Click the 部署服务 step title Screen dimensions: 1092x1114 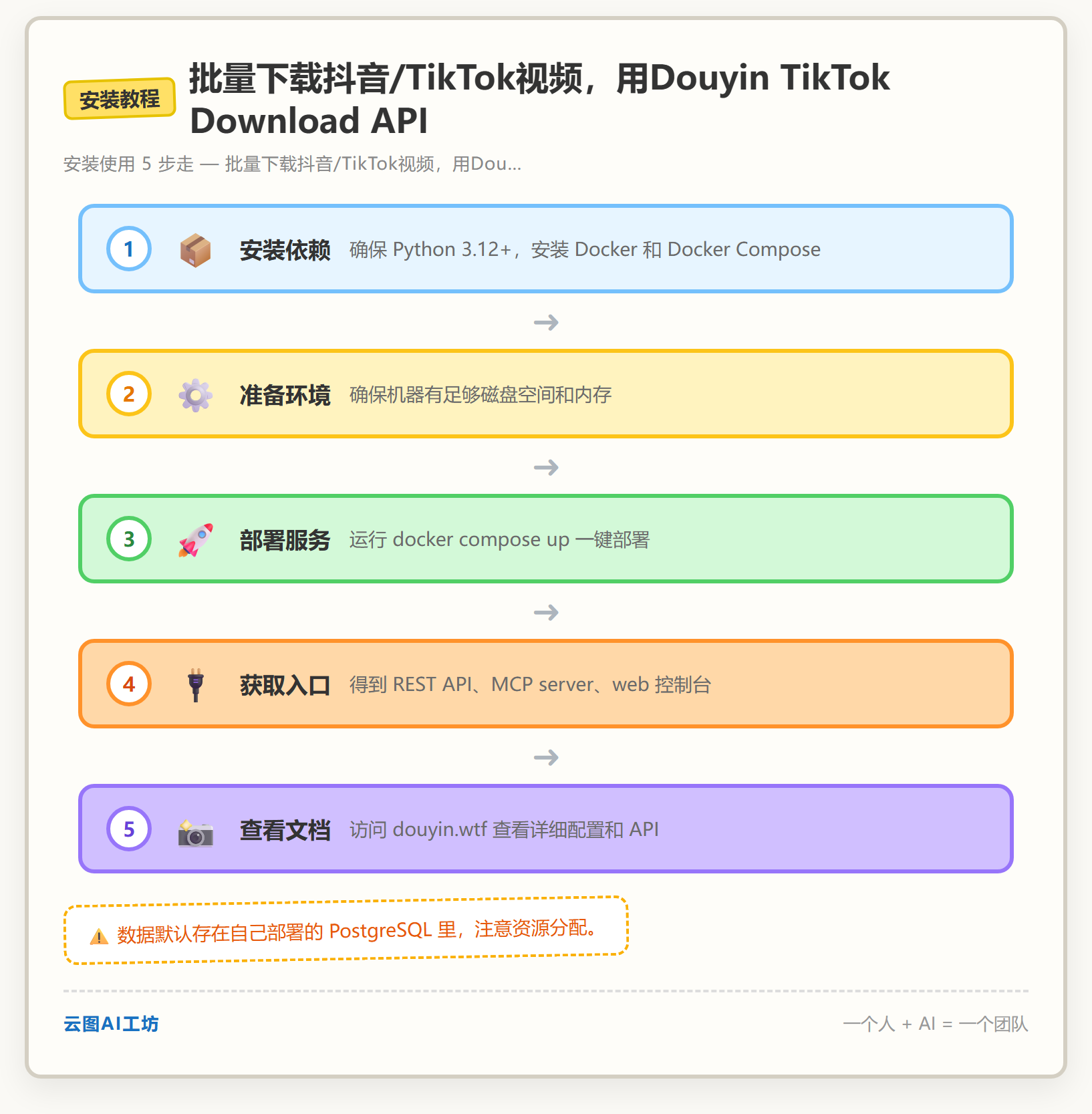click(285, 540)
